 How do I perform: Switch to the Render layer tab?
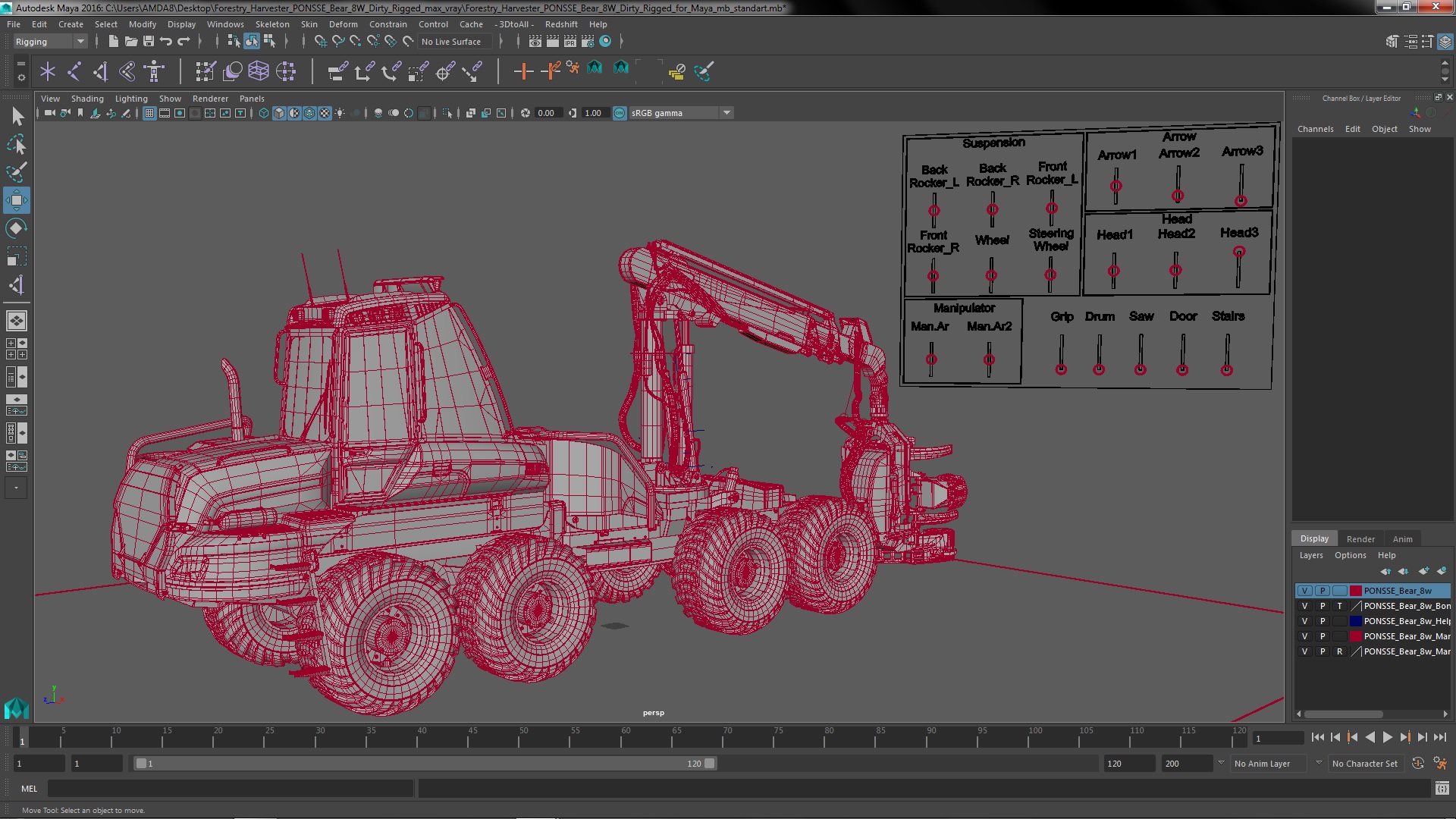(x=1360, y=539)
